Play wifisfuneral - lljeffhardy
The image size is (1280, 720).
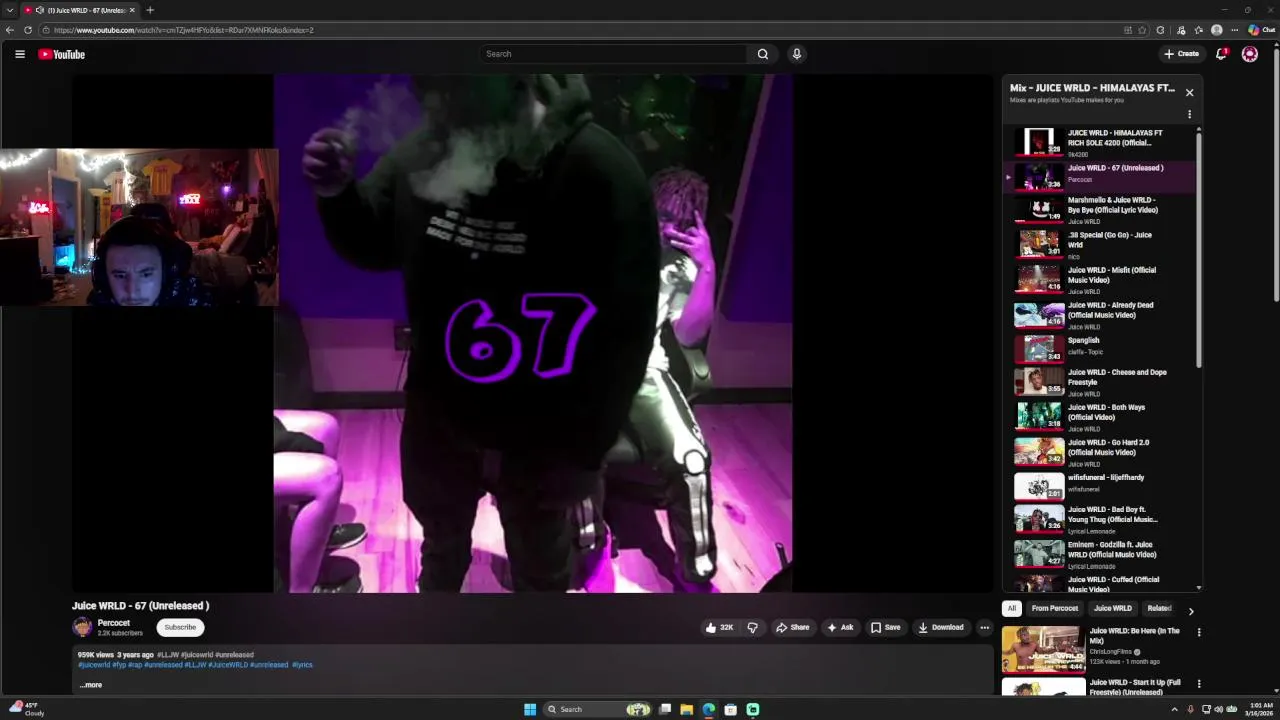click(1100, 485)
